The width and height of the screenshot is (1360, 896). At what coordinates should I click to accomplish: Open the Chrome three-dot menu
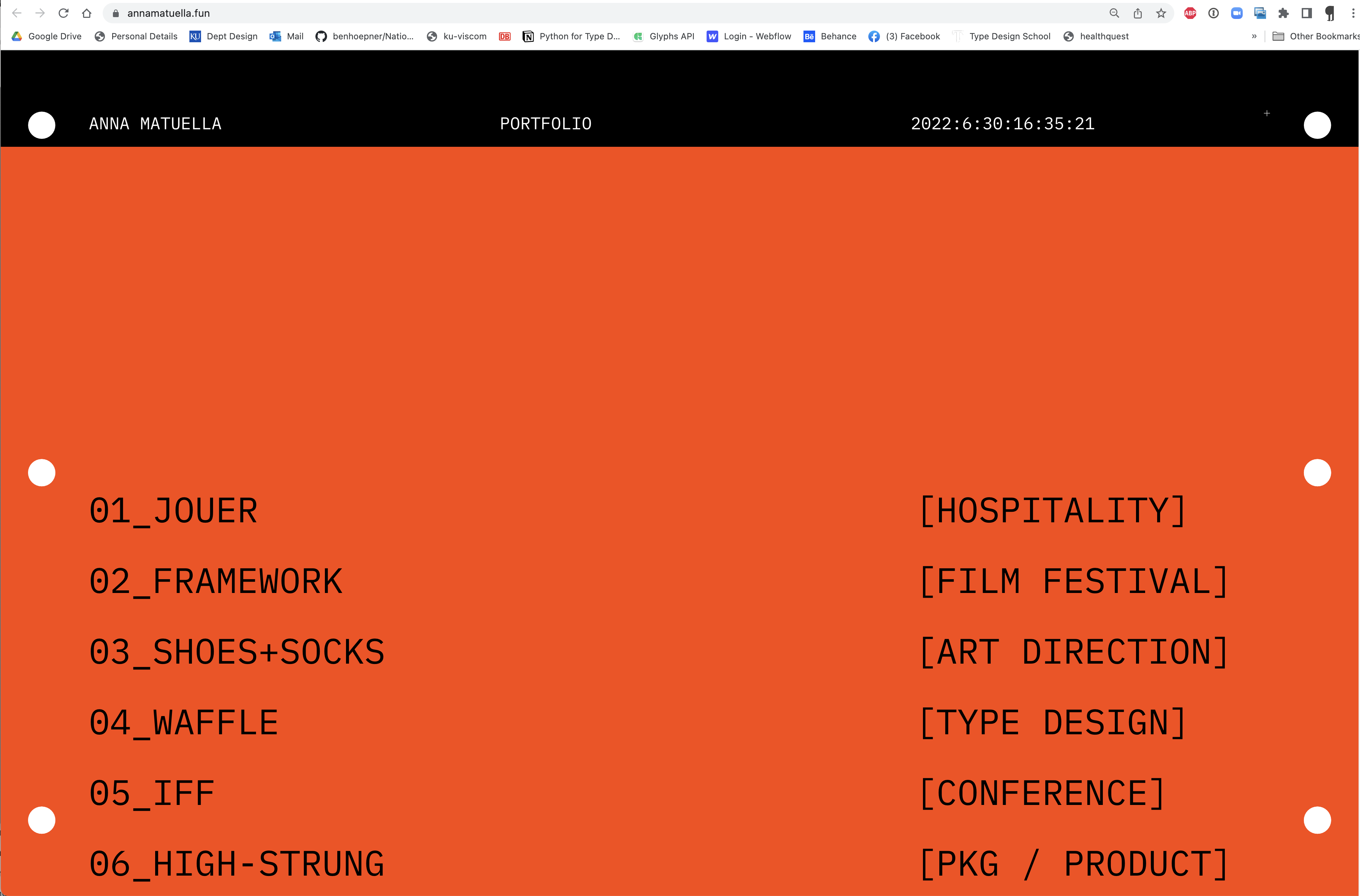point(1353,13)
